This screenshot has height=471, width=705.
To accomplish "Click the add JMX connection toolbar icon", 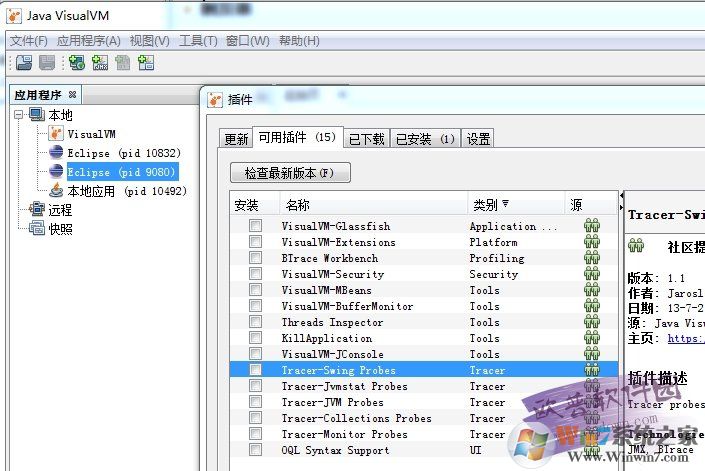I will 100,62.
